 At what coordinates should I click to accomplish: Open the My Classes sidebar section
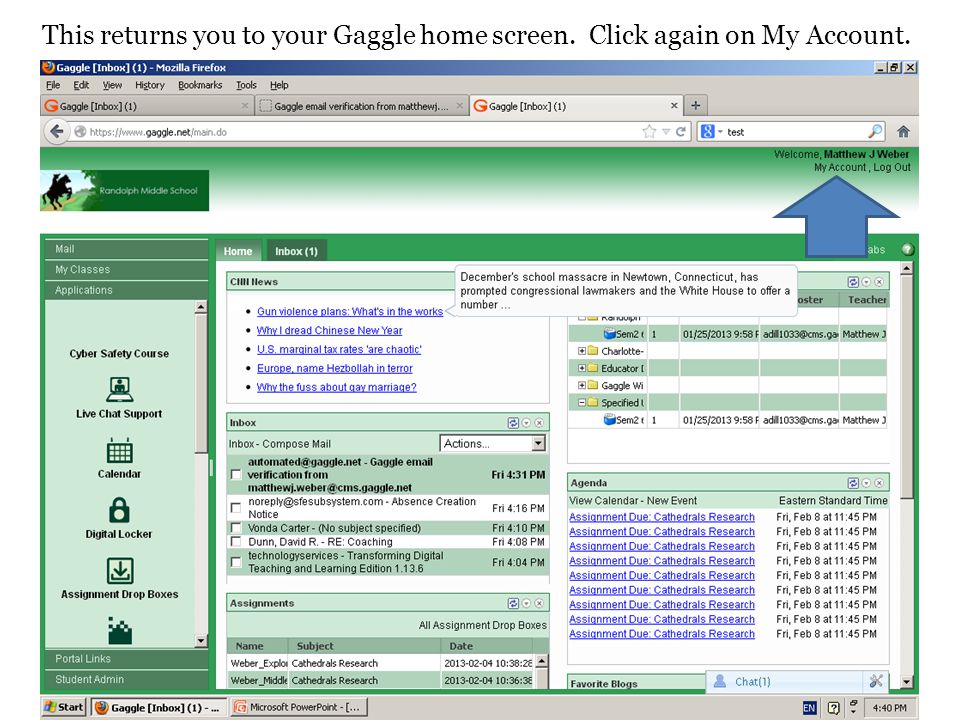(x=126, y=269)
